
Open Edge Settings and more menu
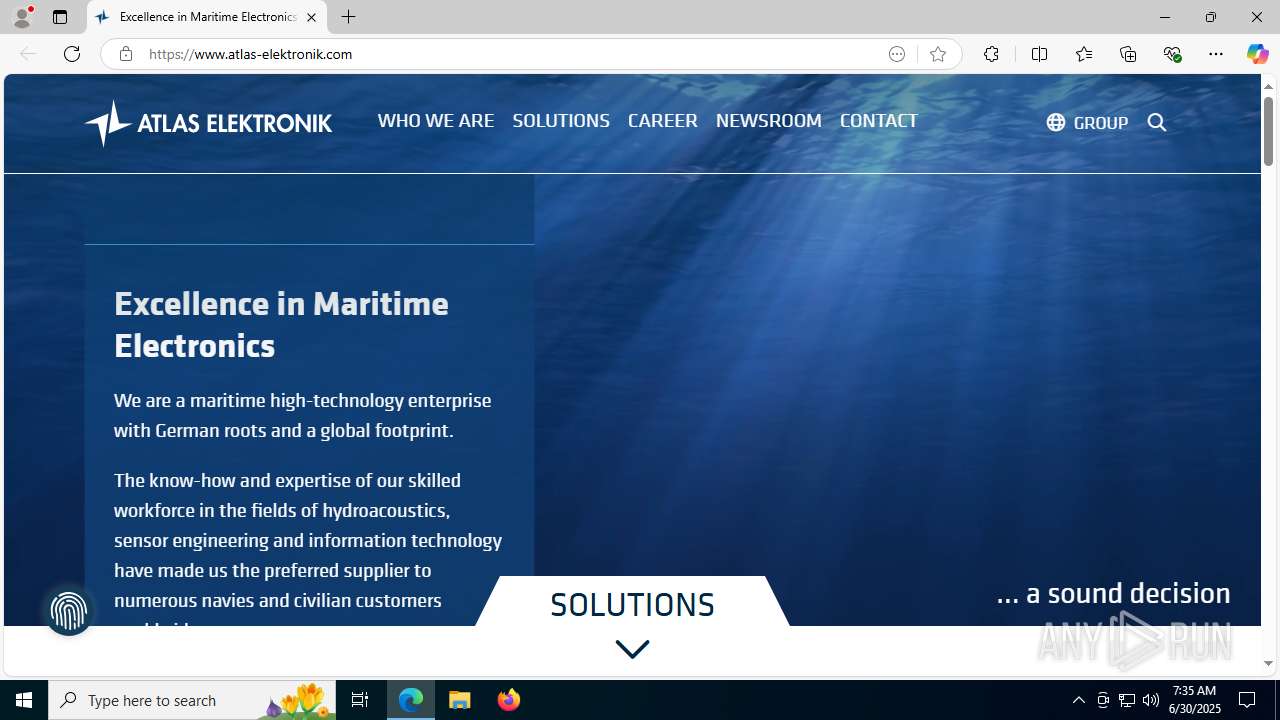[x=1216, y=54]
